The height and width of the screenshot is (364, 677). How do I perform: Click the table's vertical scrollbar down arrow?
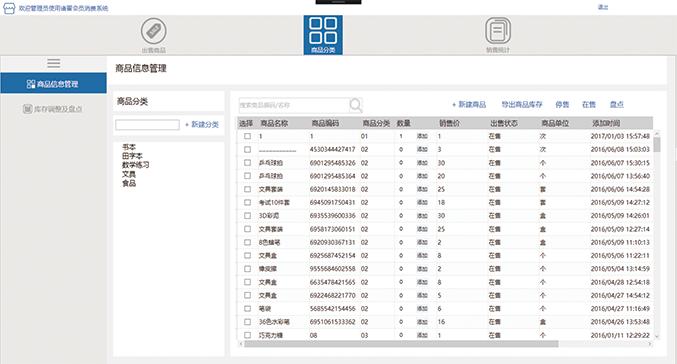click(x=657, y=336)
